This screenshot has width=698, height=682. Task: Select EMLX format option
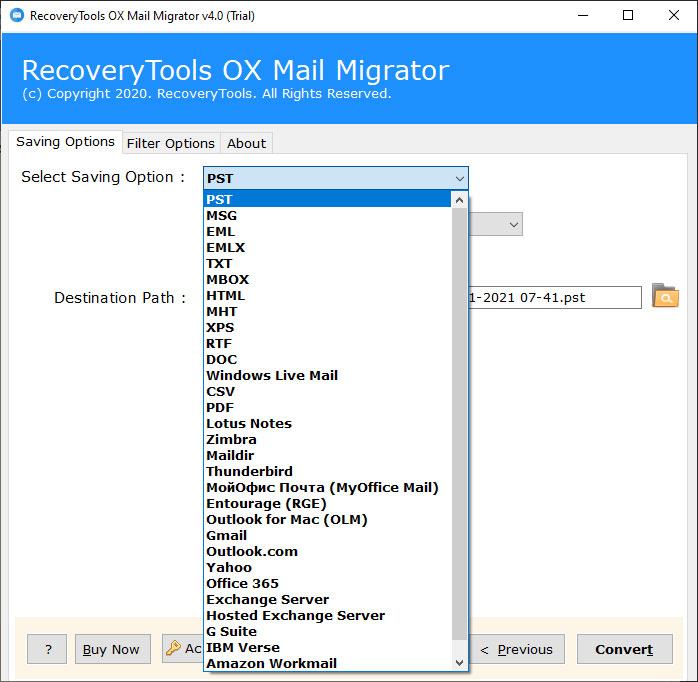point(327,248)
